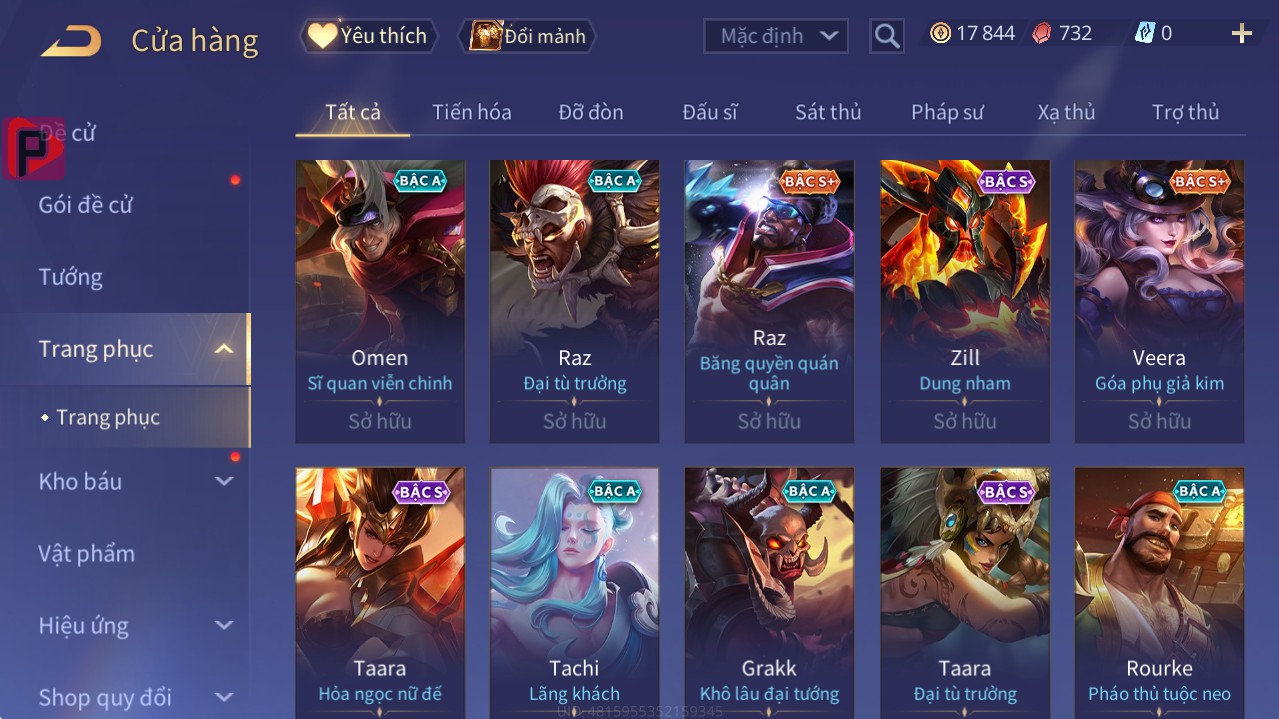Expand the Hiệu ứng sidebar section
The height and width of the screenshot is (719, 1279).
click(224, 625)
